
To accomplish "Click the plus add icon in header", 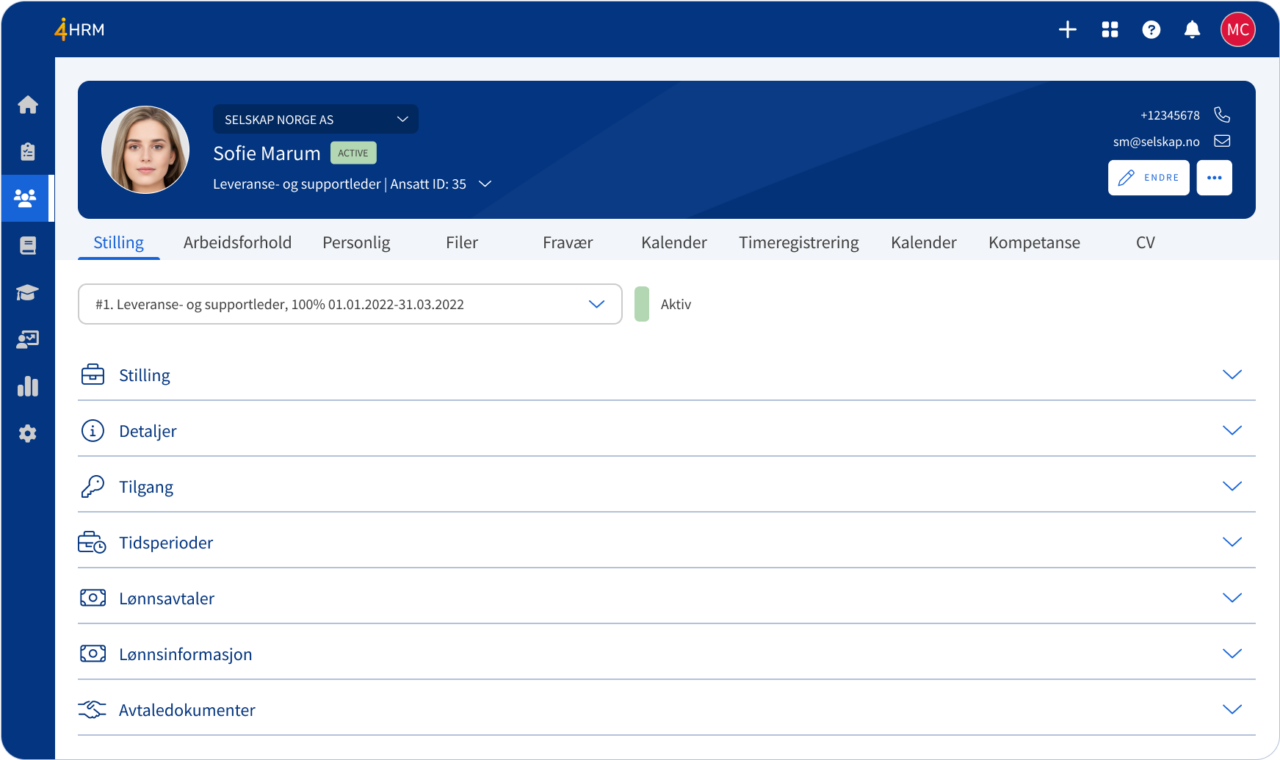I will 1068,29.
